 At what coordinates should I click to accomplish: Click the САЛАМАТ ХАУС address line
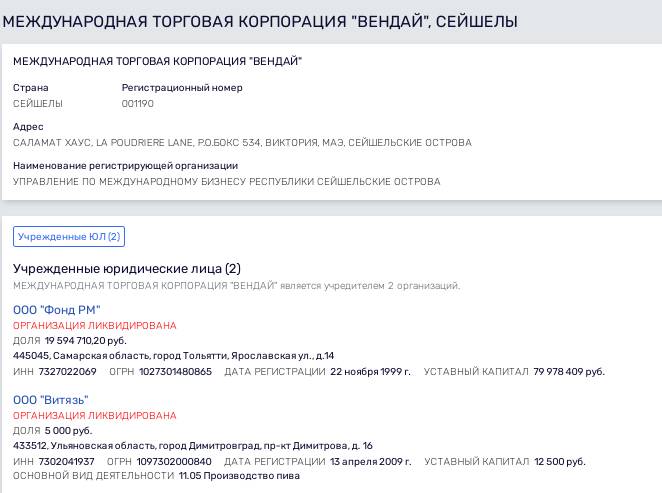pyautogui.click(x=242, y=143)
